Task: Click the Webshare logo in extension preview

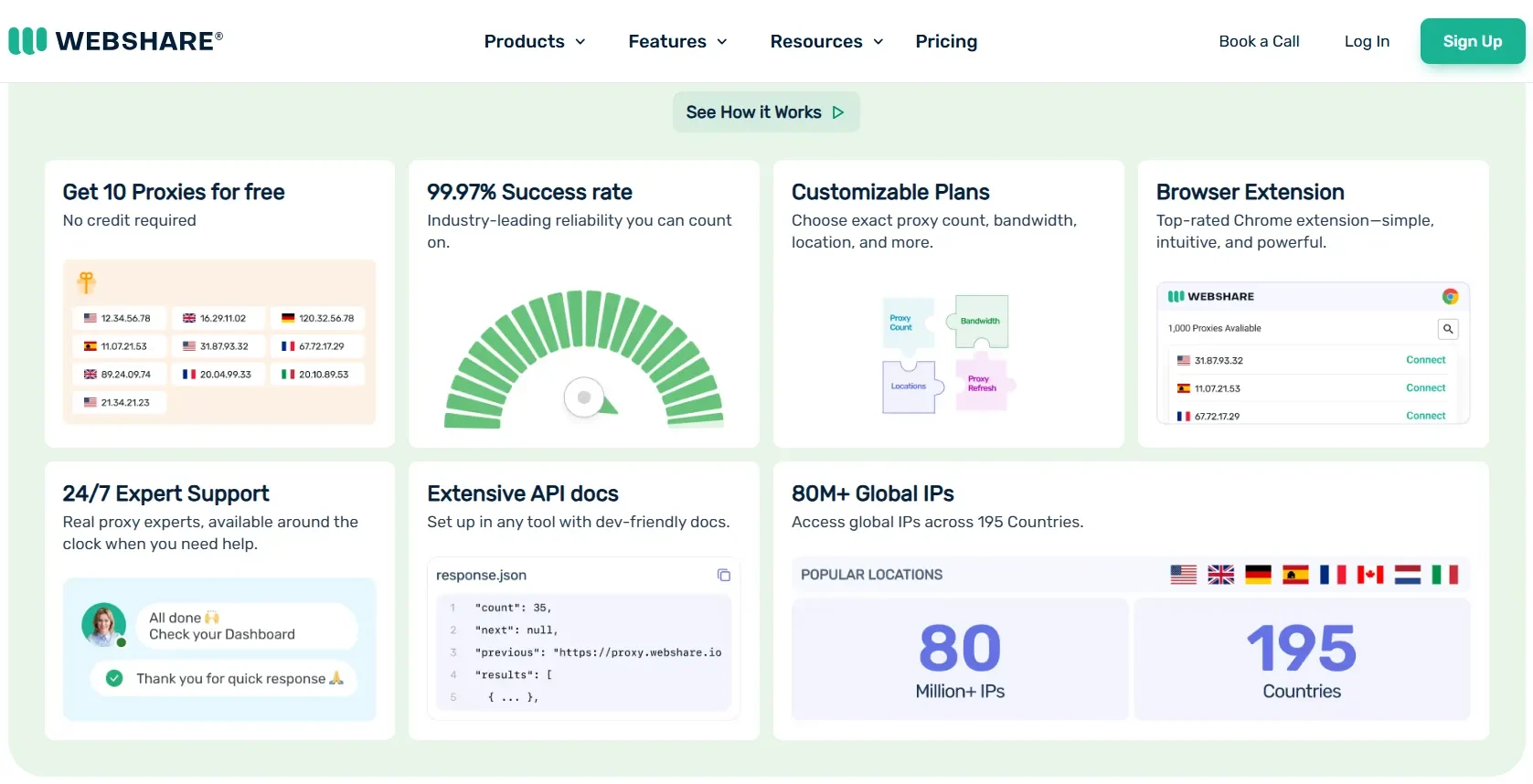Action: [x=1211, y=296]
